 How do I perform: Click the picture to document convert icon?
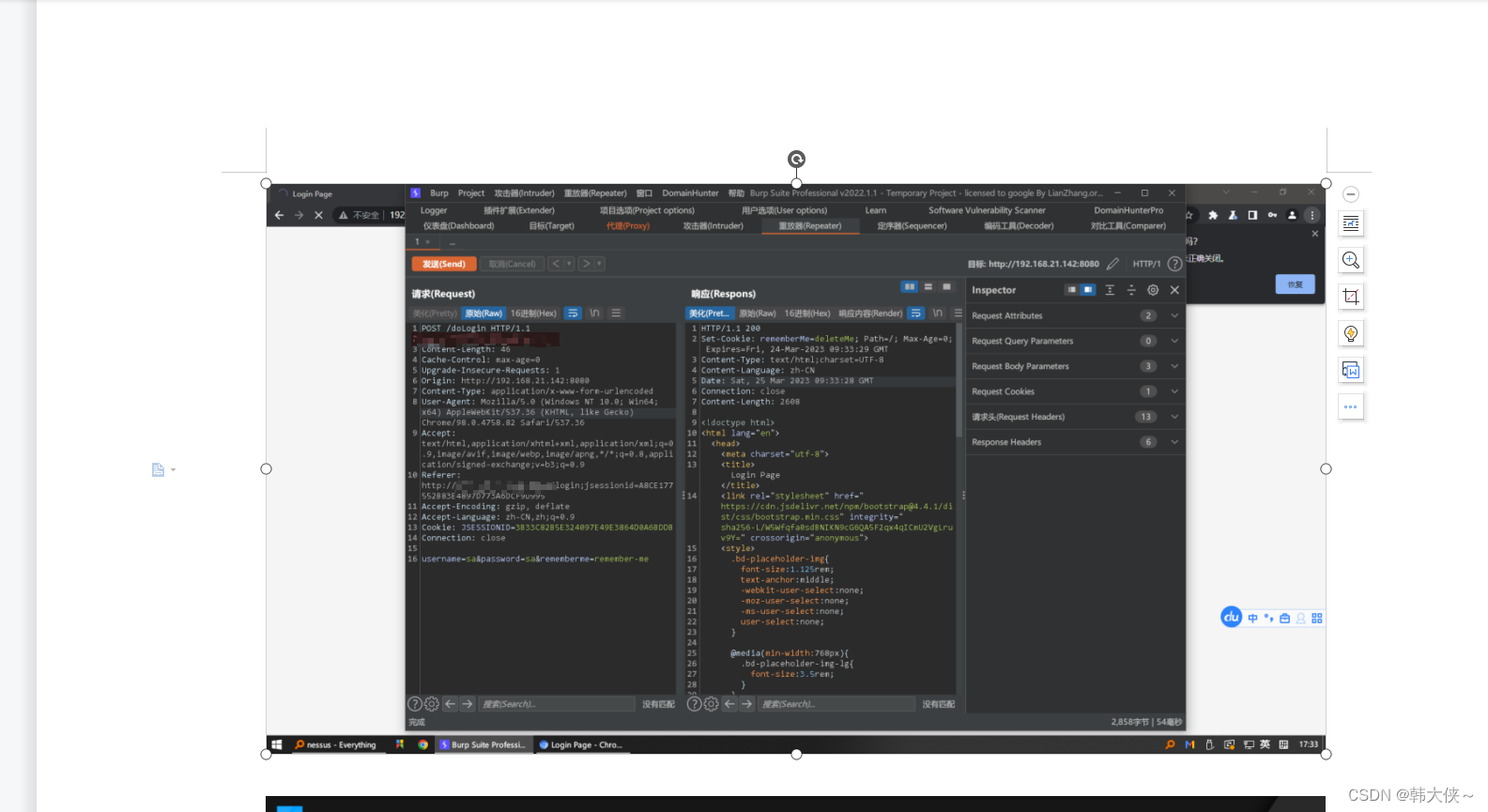point(1351,370)
